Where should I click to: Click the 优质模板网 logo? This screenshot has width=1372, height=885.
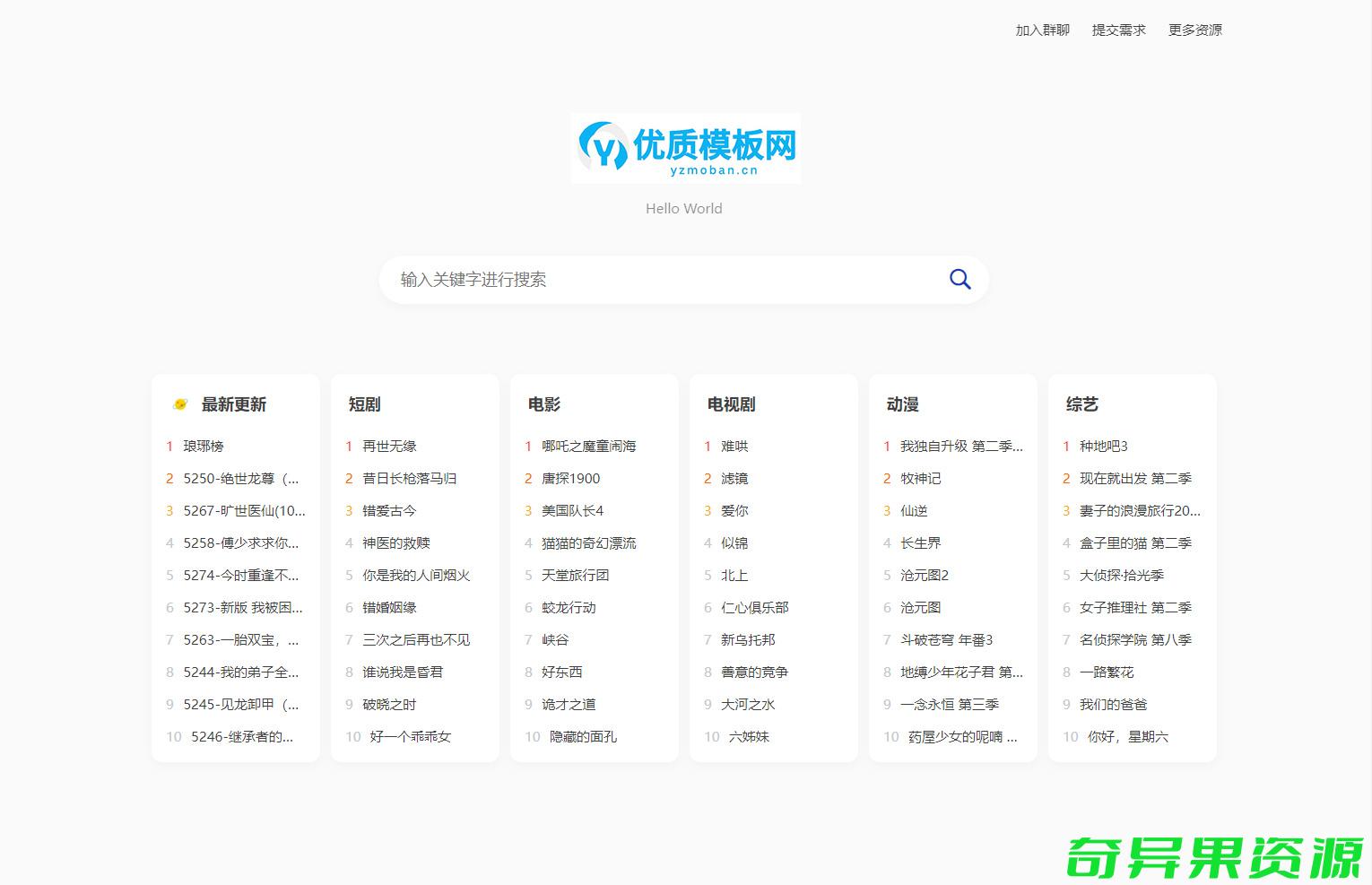(686, 147)
